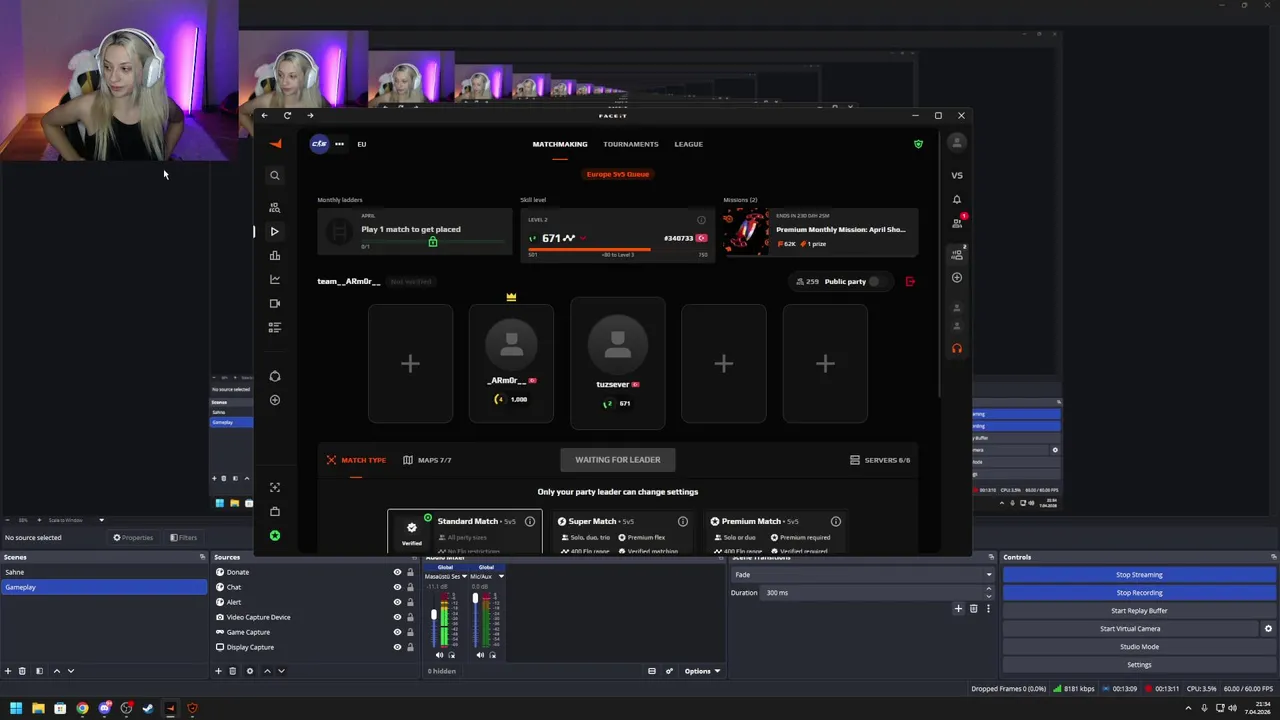
Task: Open Mic/Aux channel dropdown arrow
Action: tap(501, 576)
